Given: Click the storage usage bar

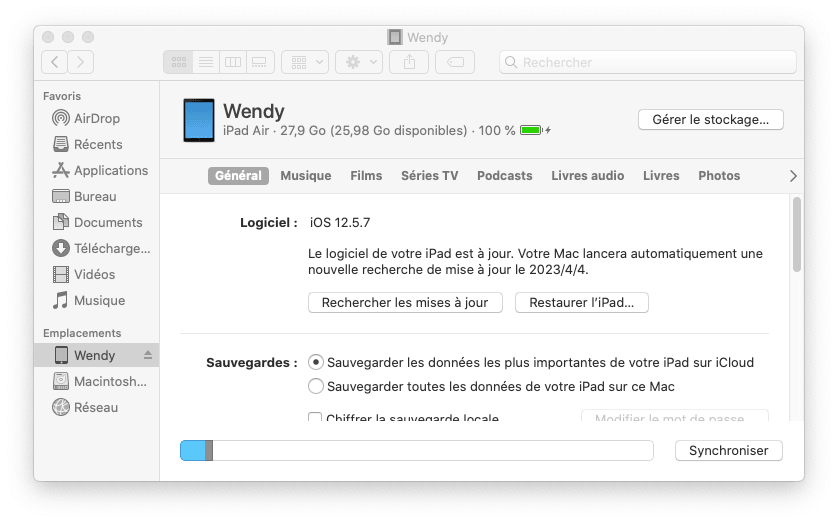Looking at the screenshot, I should [416, 451].
